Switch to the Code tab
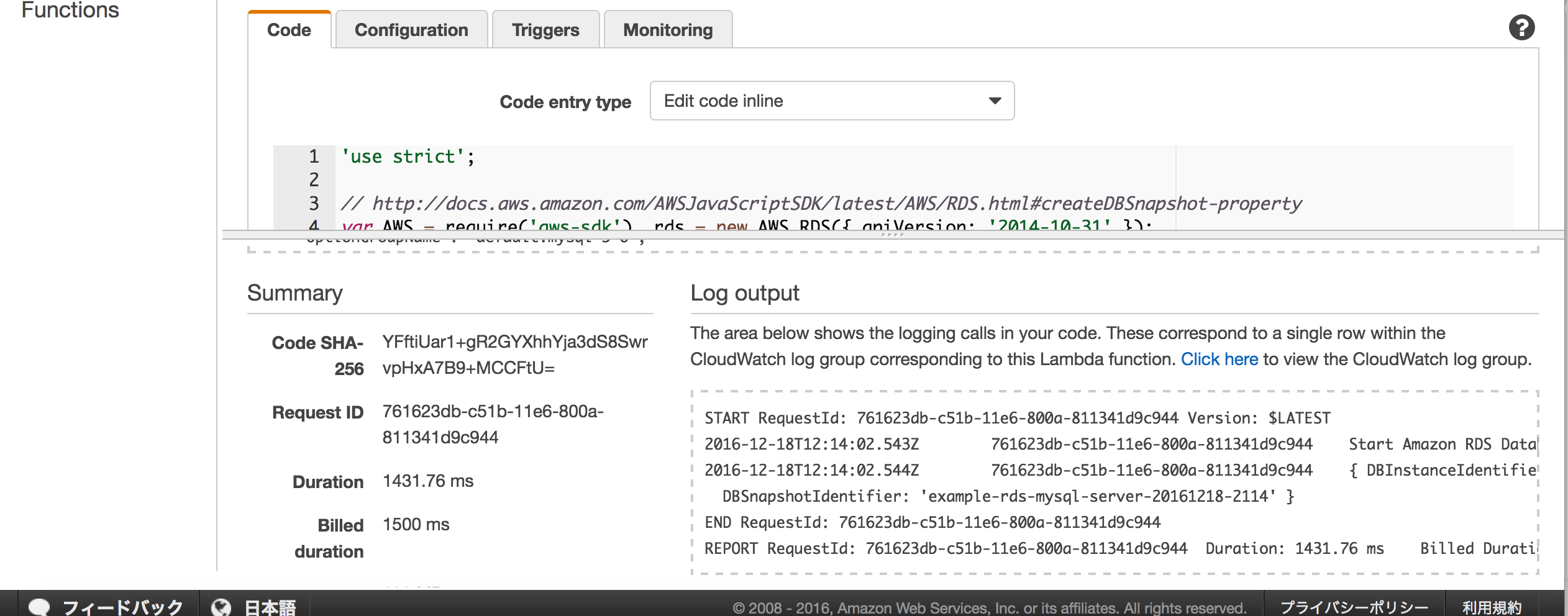This screenshot has width=1568, height=616. coord(289,30)
